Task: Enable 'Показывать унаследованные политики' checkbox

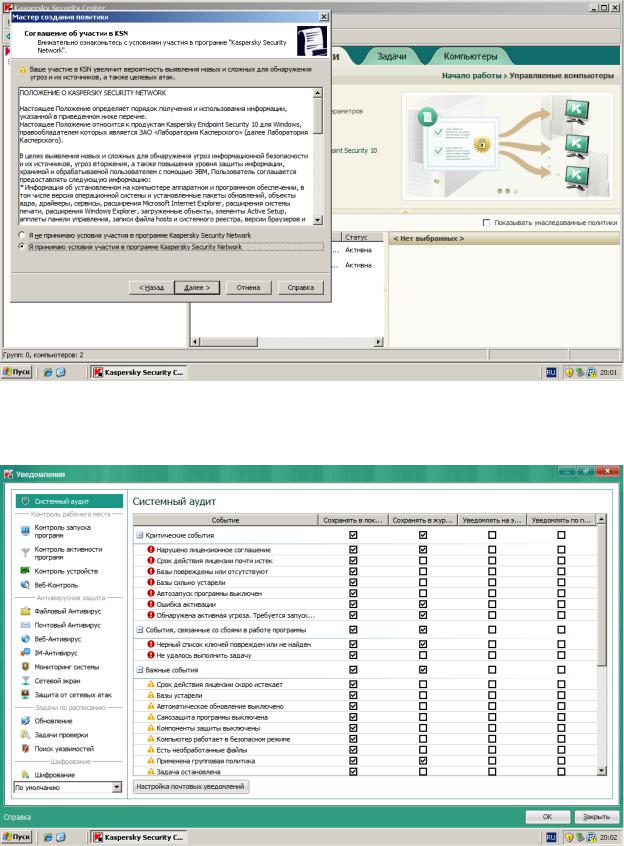Action: coord(486,222)
